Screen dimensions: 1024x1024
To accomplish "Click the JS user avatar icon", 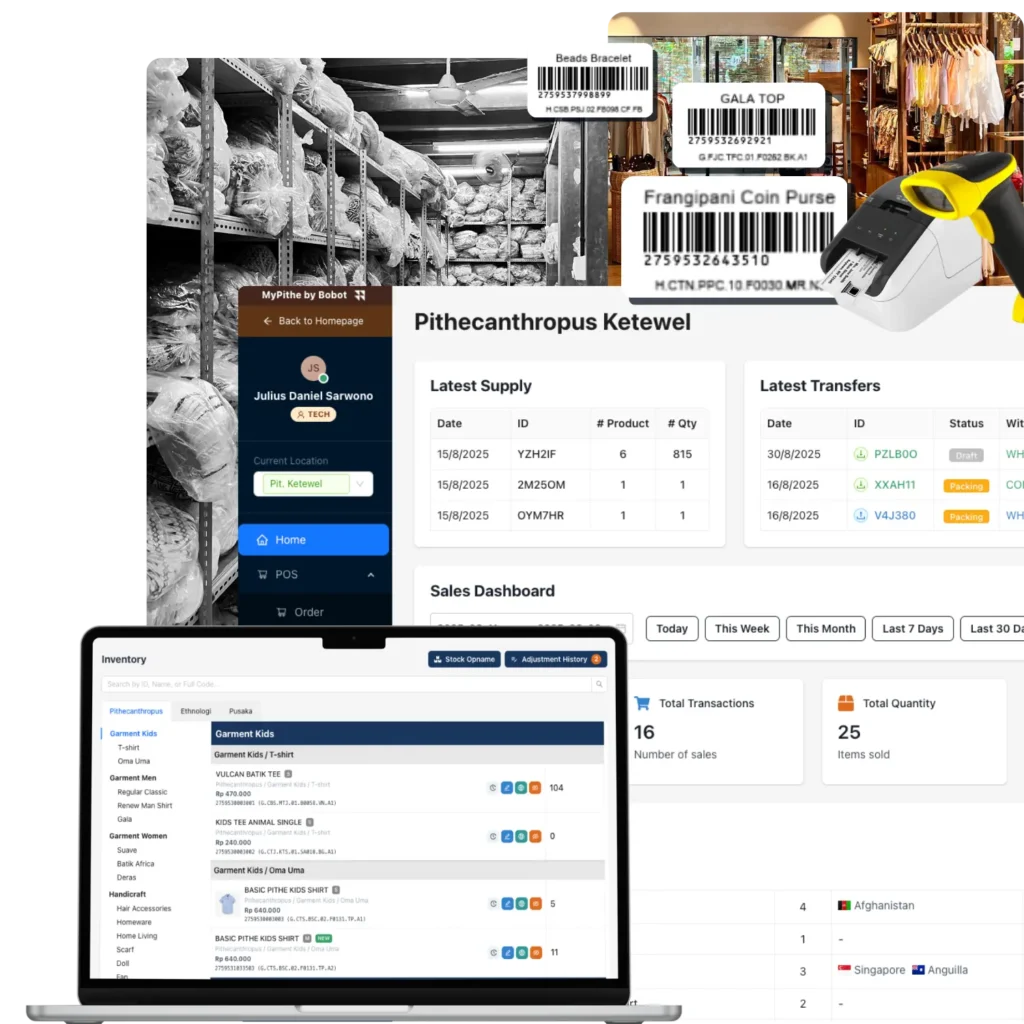I will pyautogui.click(x=314, y=368).
